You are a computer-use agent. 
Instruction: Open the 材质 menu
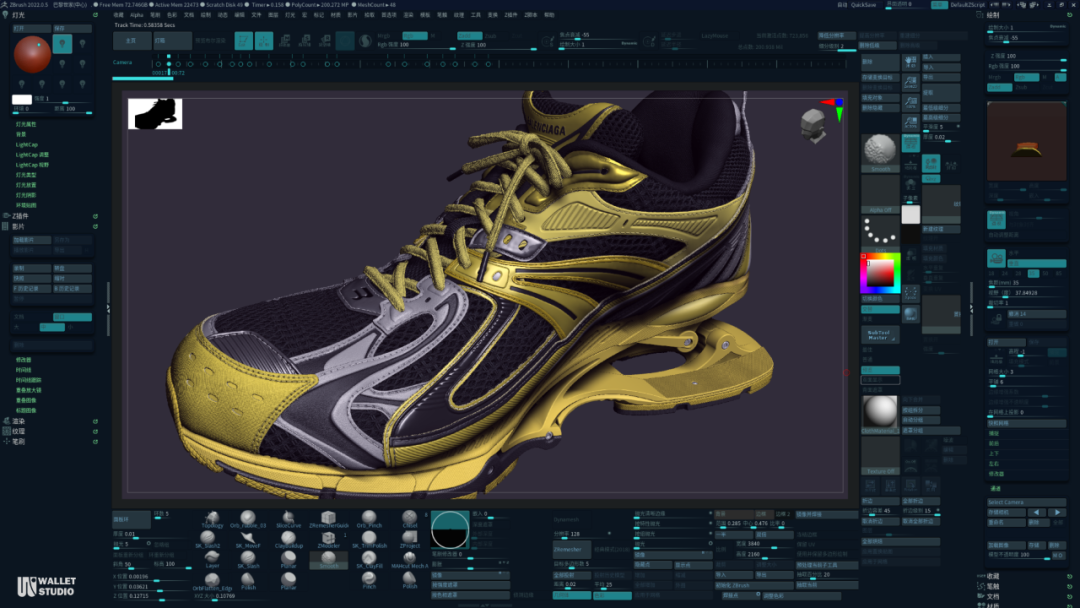[335, 14]
